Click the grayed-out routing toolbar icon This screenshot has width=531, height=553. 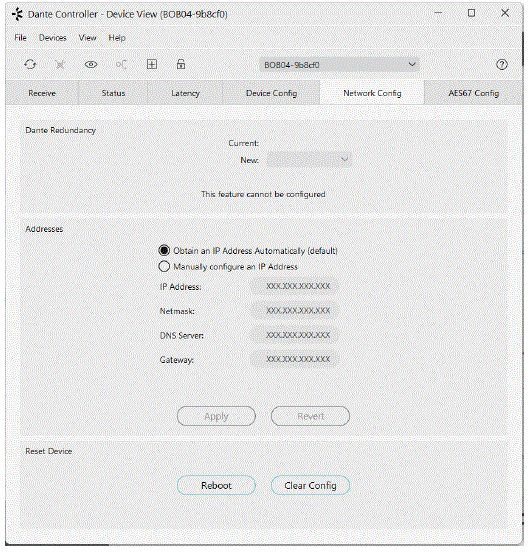(x=121, y=65)
